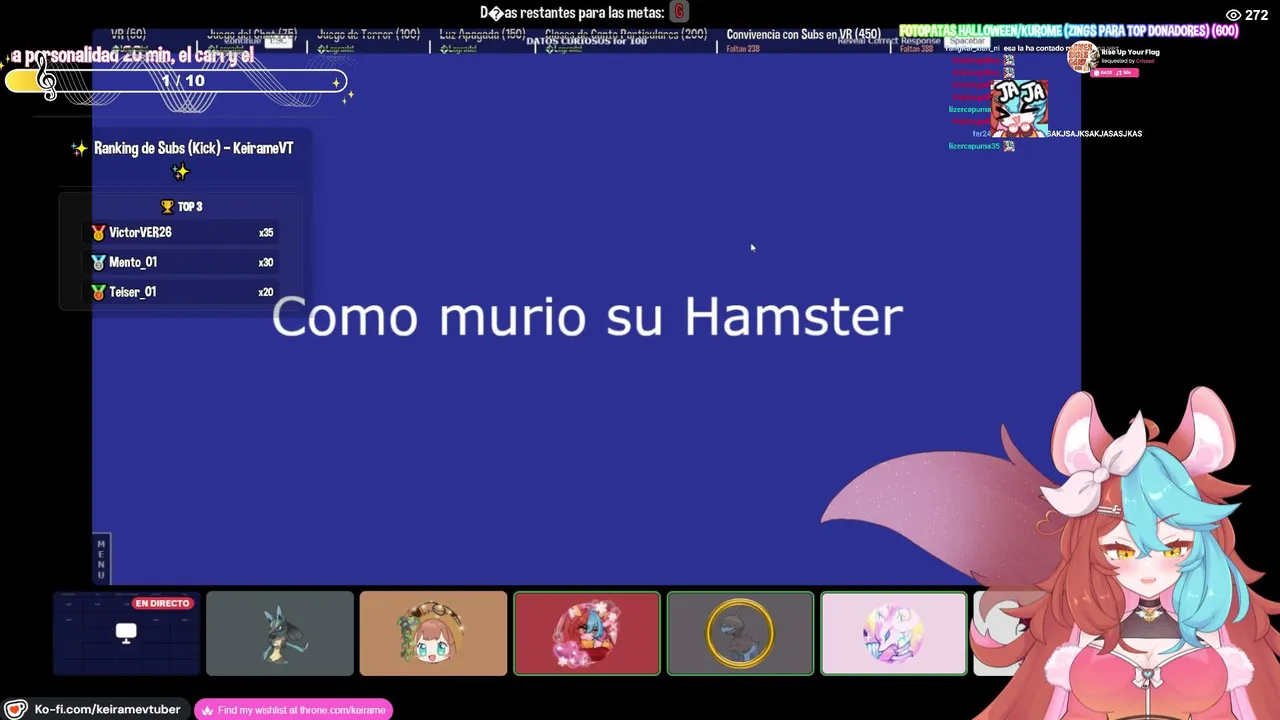This screenshot has width=1280, height=720.
Task: Click the Convivencia con Subs en VR (450) goal
Action: (803, 35)
